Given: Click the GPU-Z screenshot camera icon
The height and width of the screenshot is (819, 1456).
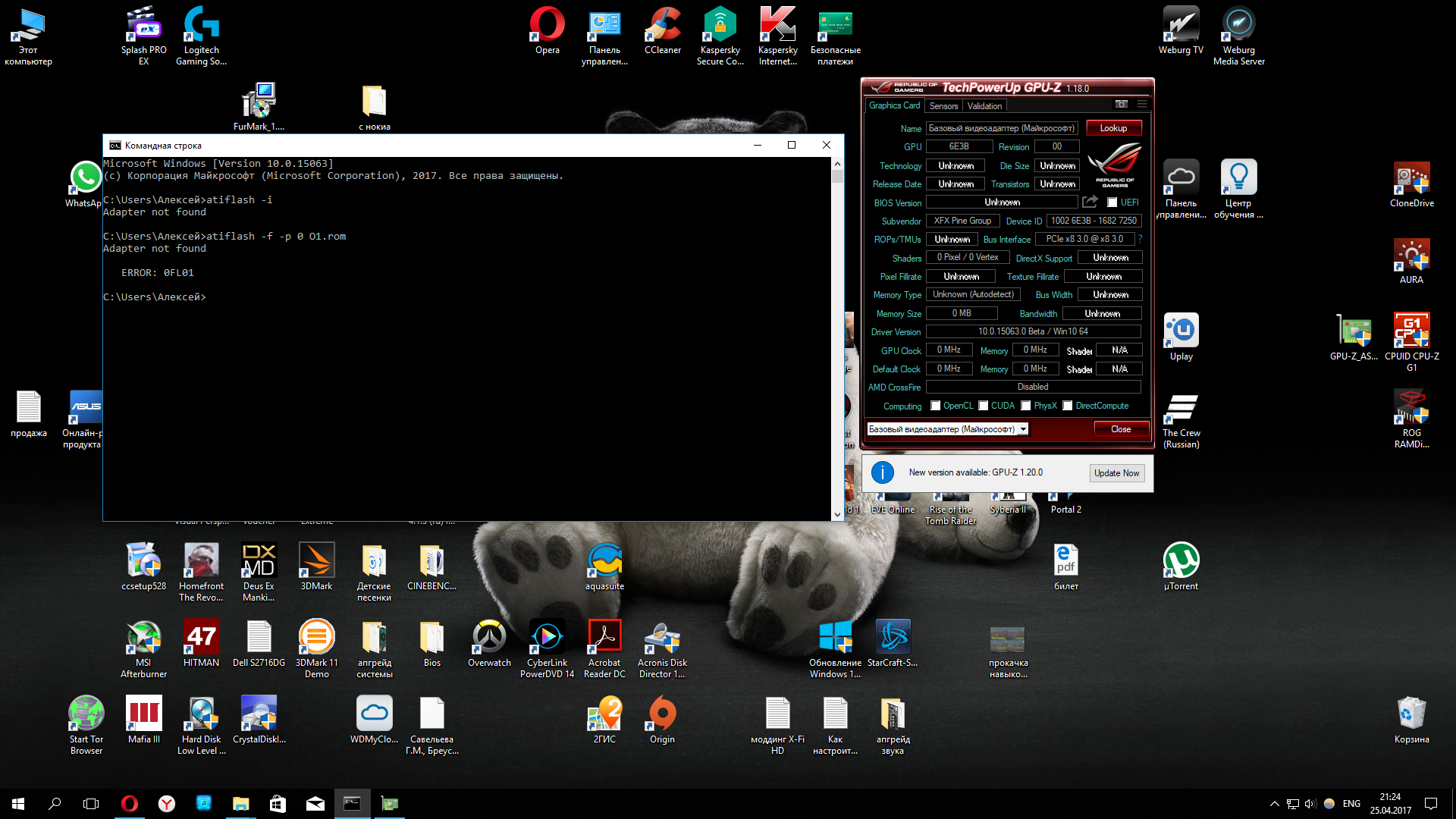Looking at the screenshot, I should point(1121,105).
